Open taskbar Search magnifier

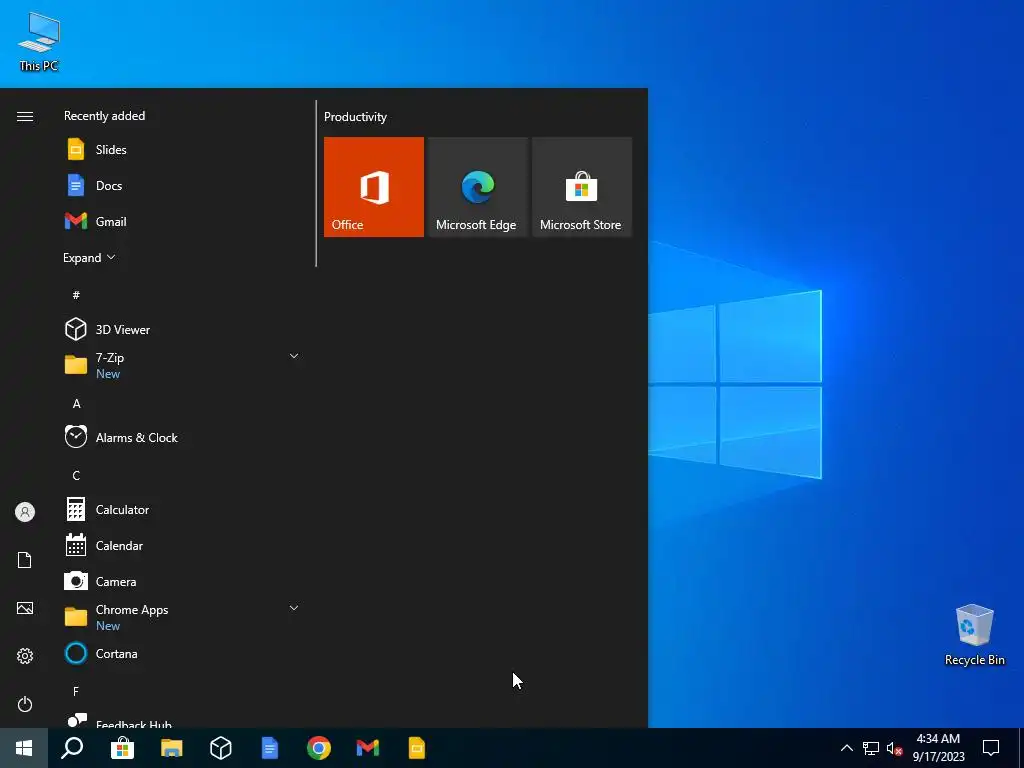72,748
